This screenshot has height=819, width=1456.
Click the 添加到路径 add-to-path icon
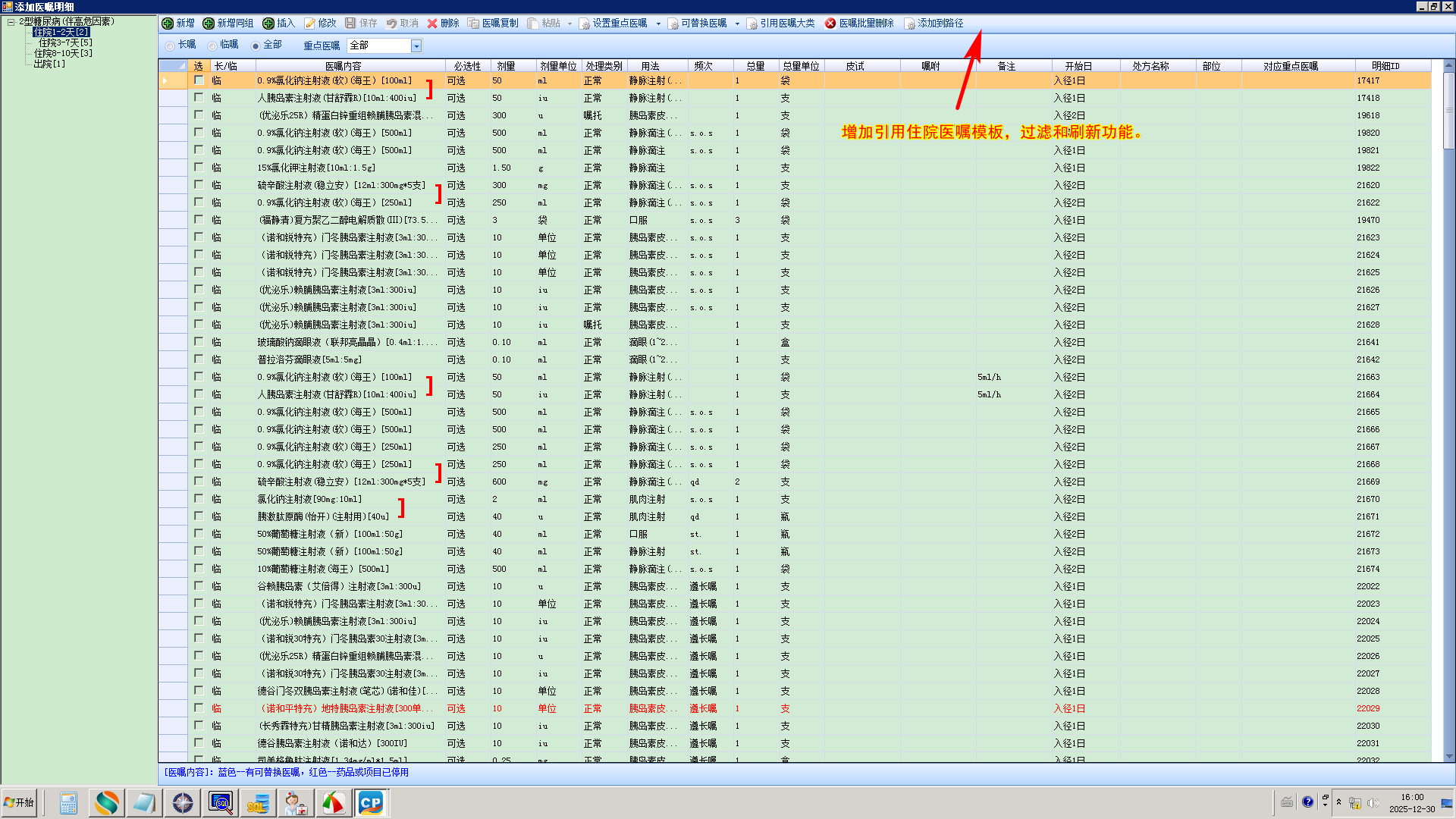coord(909,24)
